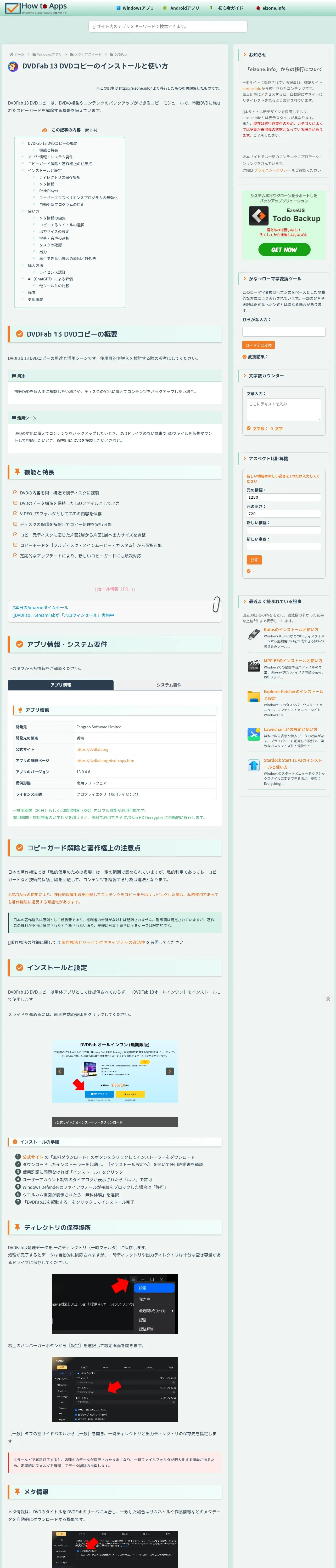Click the ローマ字に変換 button
Viewport: 336px width, 1568px height.
coord(259,346)
